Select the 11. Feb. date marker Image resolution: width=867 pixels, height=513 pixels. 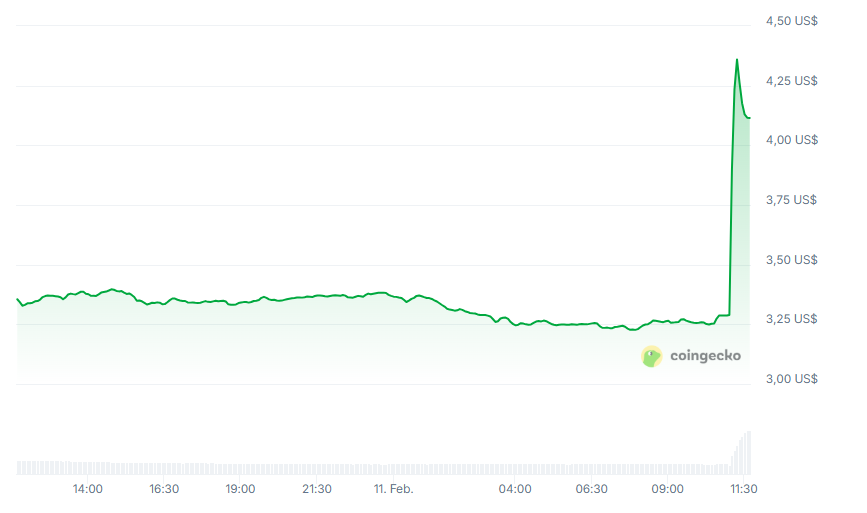pyautogui.click(x=394, y=489)
